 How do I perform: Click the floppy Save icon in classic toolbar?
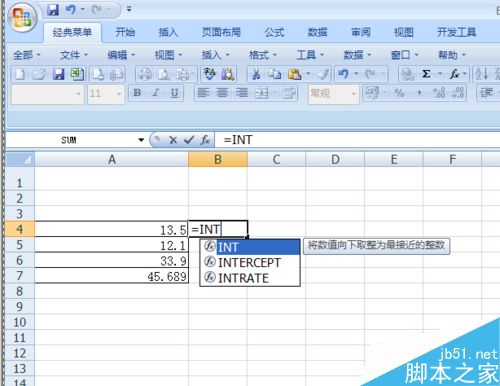point(58,74)
